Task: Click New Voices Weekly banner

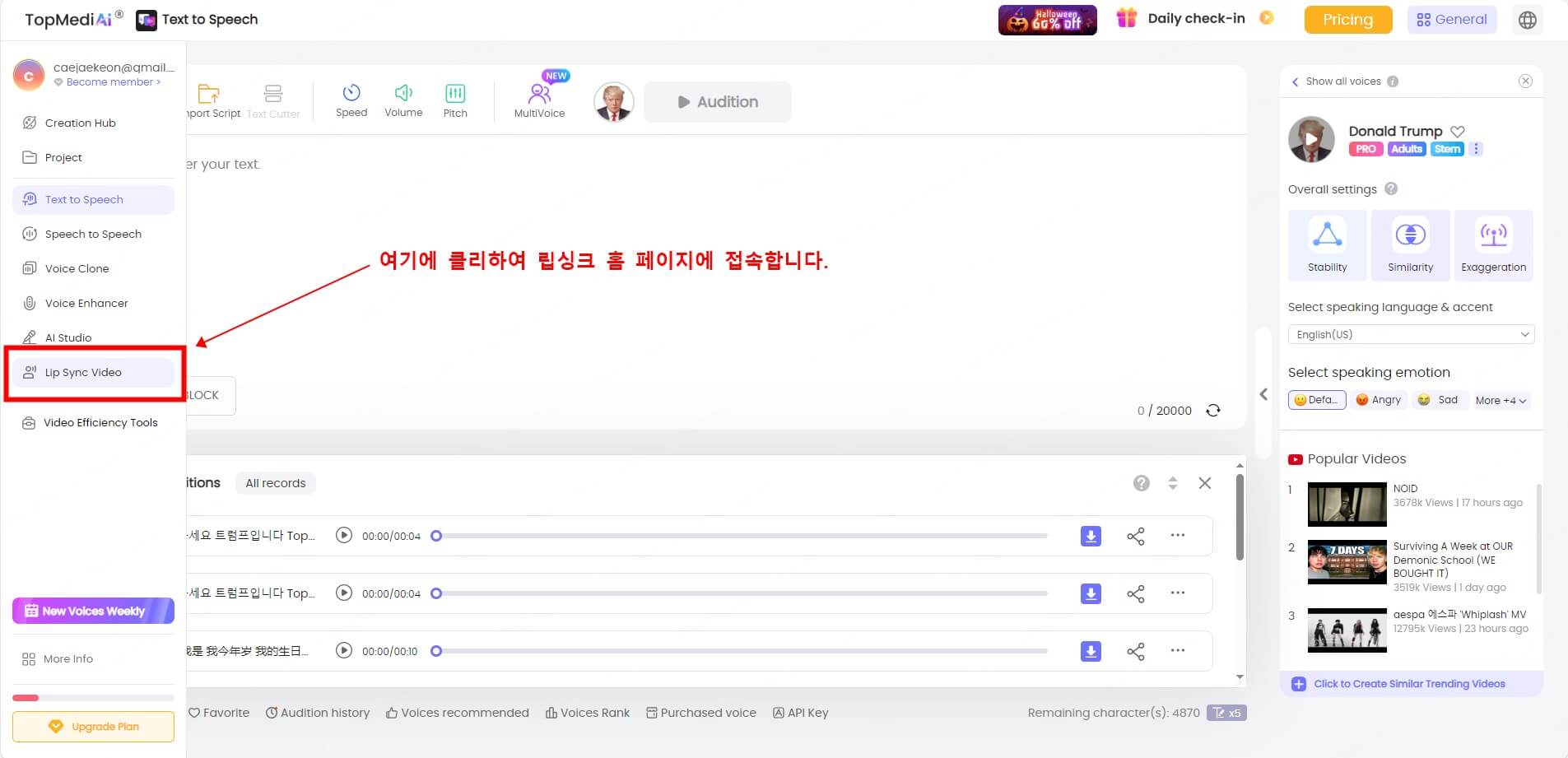Action: [x=93, y=611]
